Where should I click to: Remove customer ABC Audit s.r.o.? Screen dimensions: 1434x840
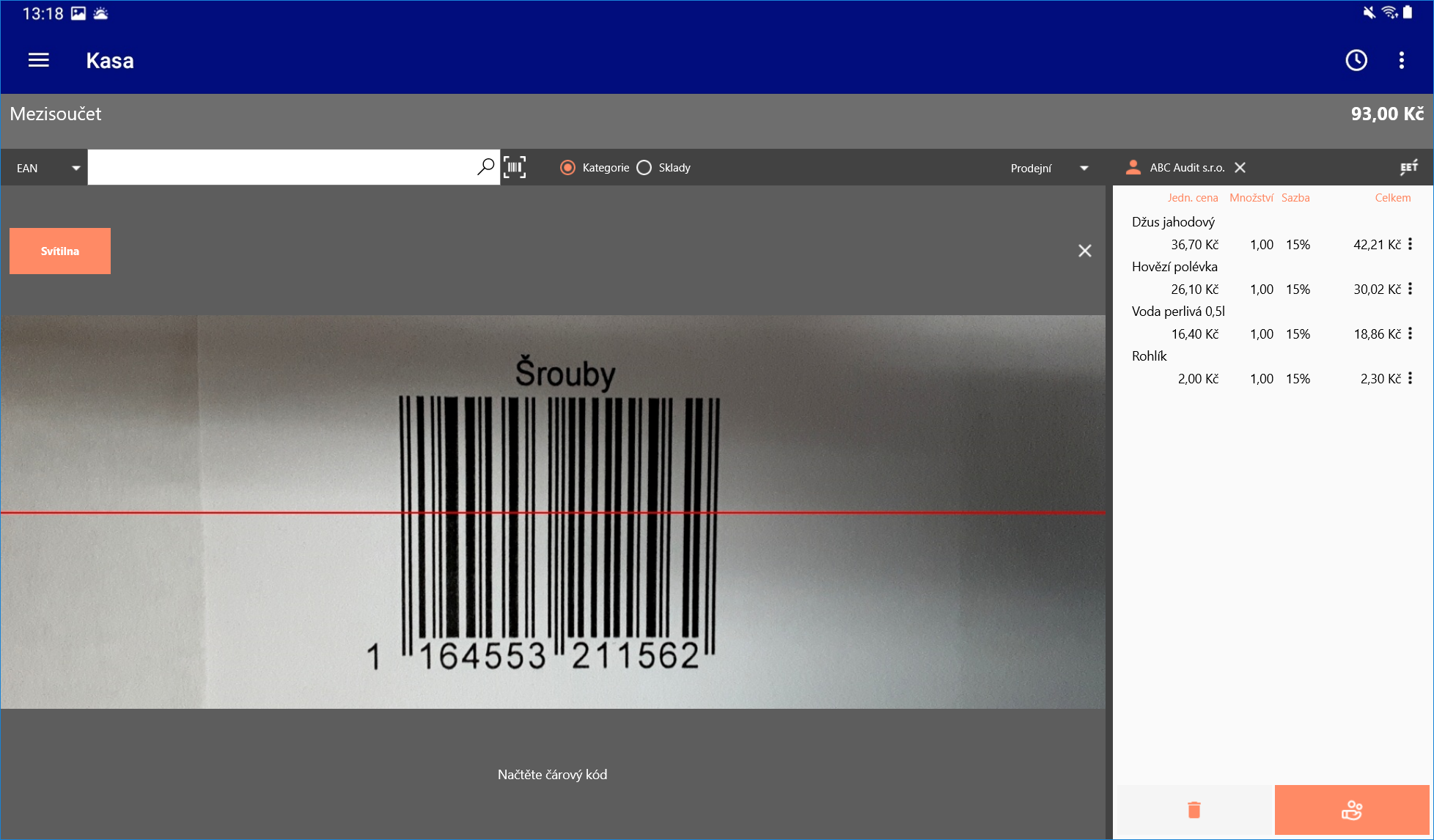pyautogui.click(x=1240, y=167)
